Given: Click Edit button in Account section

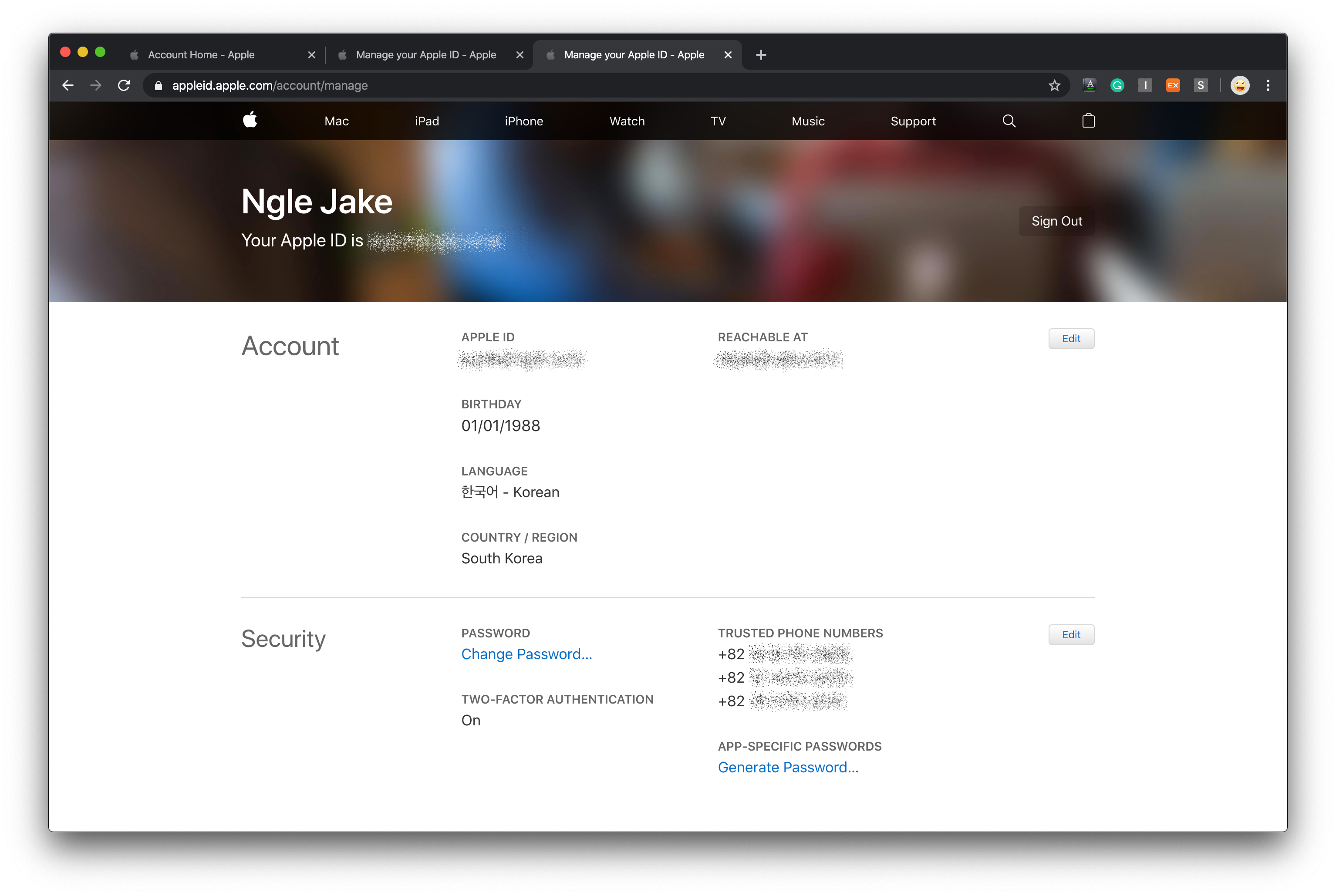Looking at the screenshot, I should point(1071,338).
